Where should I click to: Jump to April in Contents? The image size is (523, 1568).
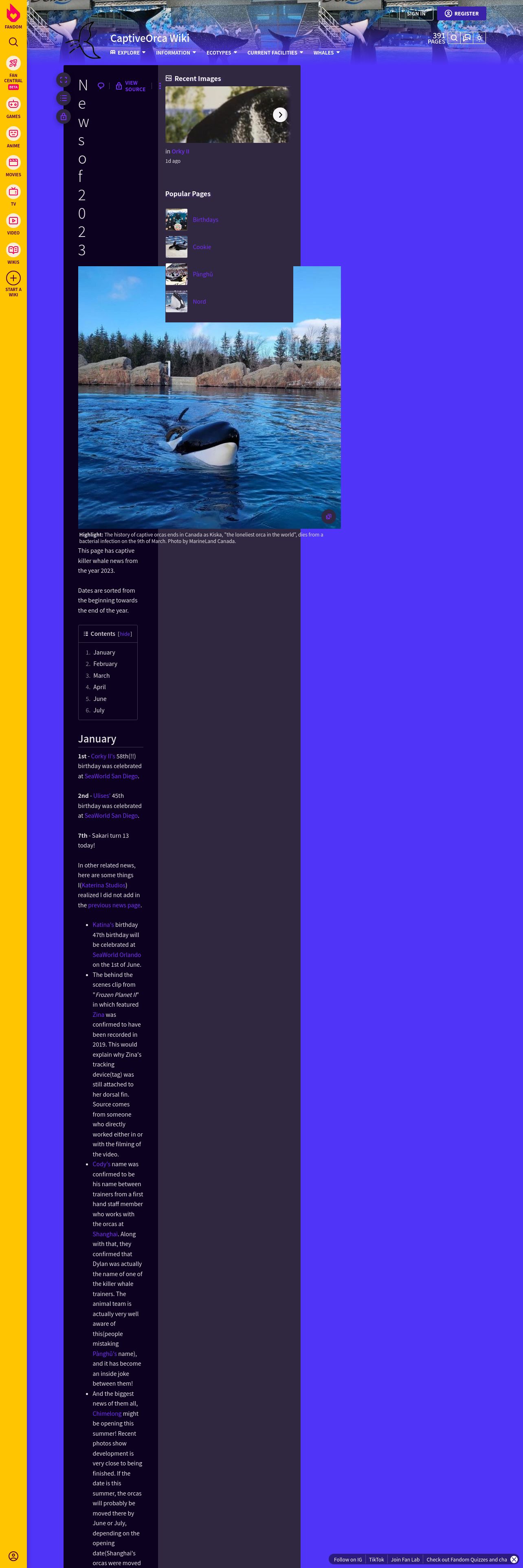point(99,687)
